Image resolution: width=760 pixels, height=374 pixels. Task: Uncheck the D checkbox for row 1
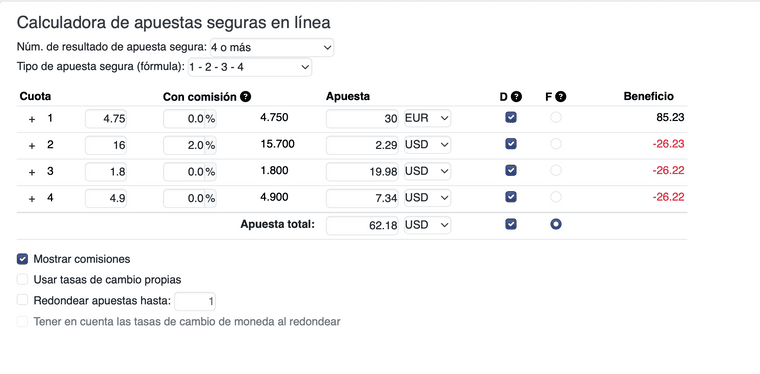(511, 117)
